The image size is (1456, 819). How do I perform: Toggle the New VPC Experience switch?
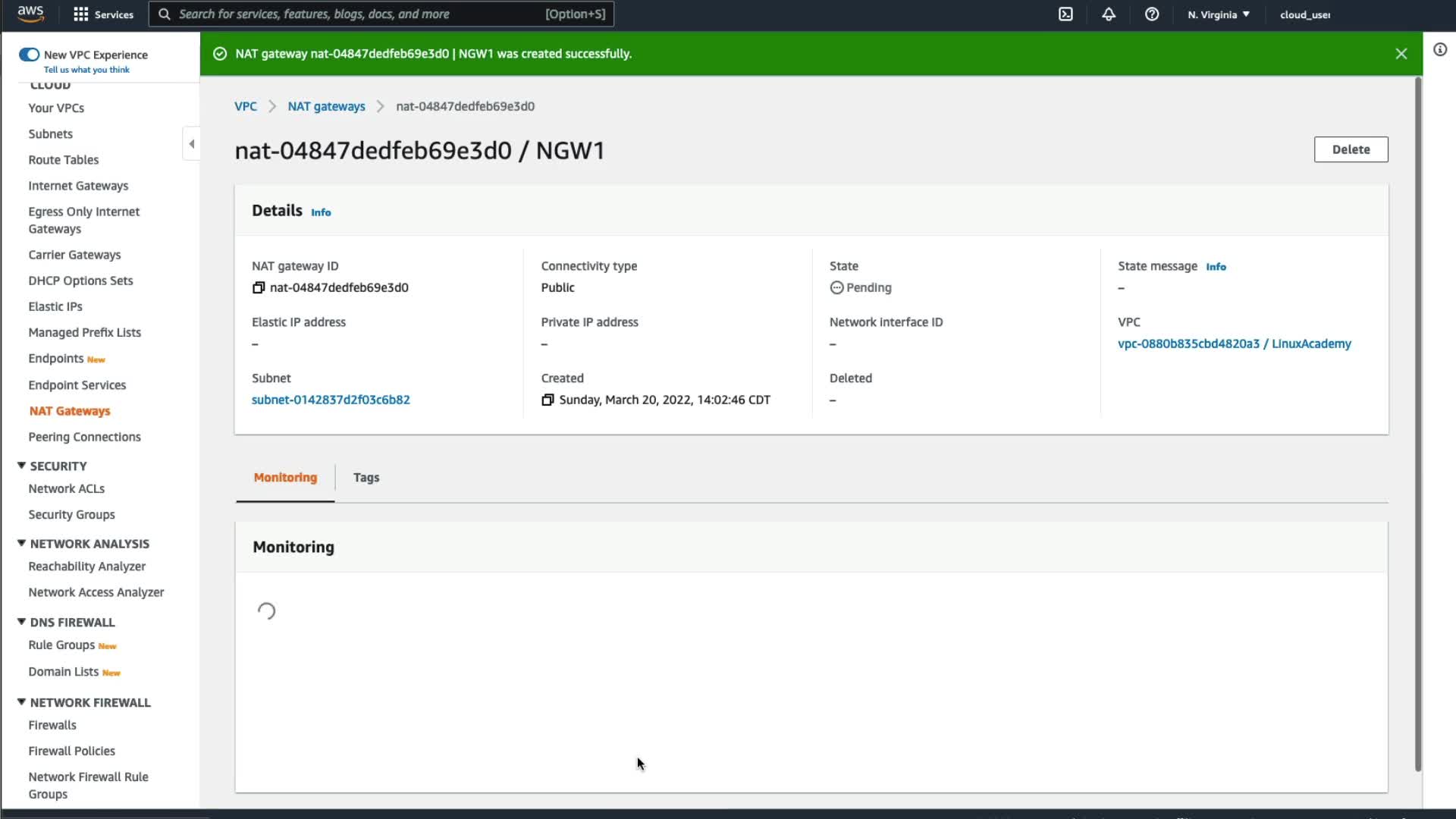pos(29,55)
